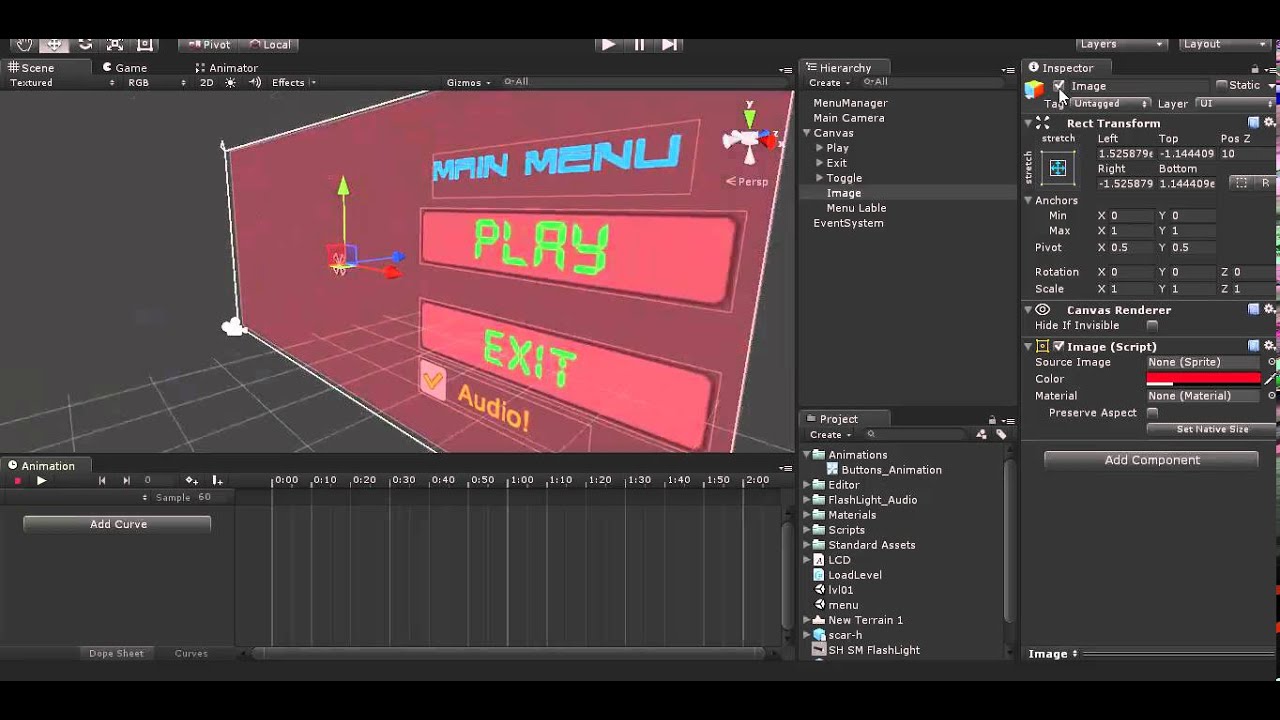The height and width of the screenshot is (720, 1280).
Task: Go to previous keyframe in Animation panel
Action: (x=101, y=481)
